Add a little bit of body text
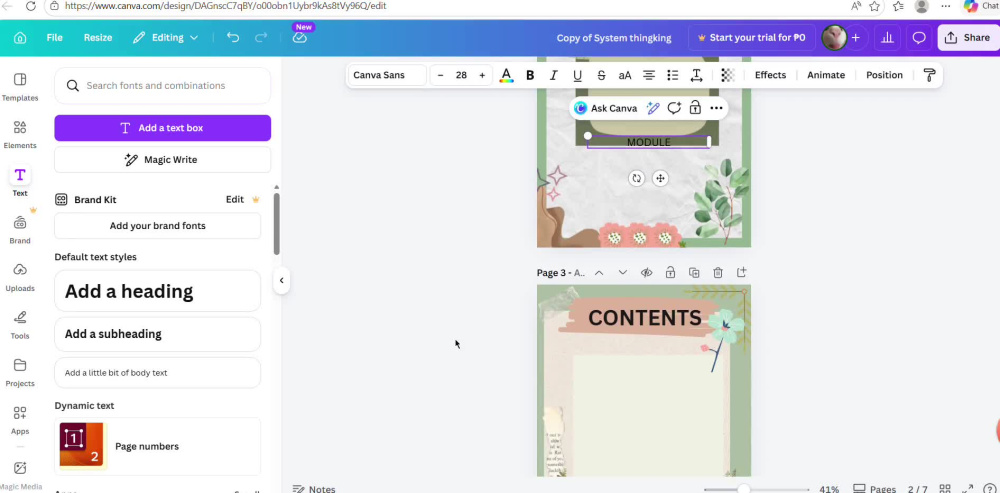The image size is (1000, 493). tap(158, 372)
